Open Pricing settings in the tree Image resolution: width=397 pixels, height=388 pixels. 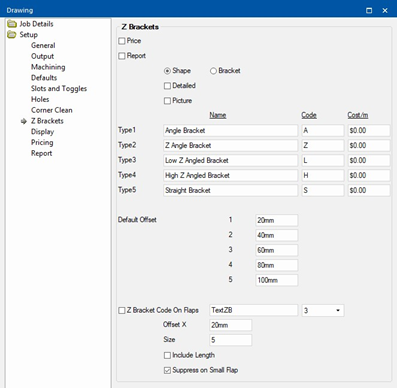tap(42, 143)
